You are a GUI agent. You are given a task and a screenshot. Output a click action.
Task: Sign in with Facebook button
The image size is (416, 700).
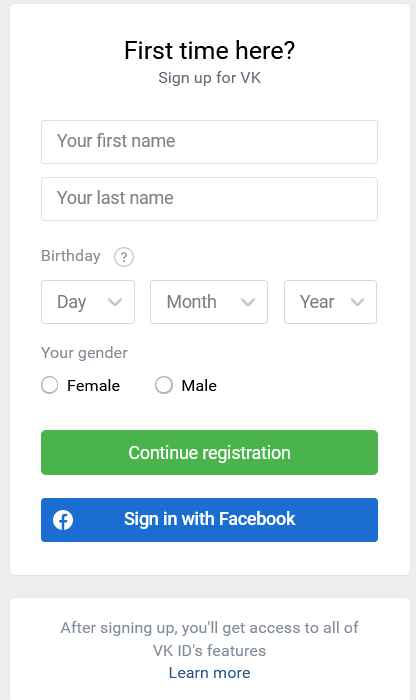[209, 520]
